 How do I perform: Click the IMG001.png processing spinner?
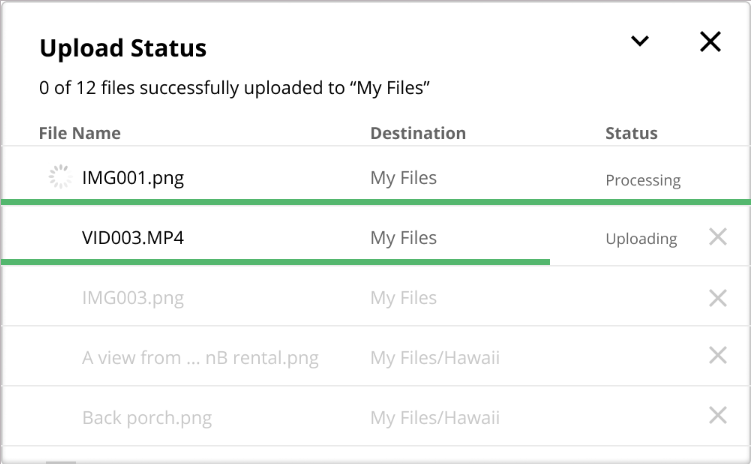60,178
